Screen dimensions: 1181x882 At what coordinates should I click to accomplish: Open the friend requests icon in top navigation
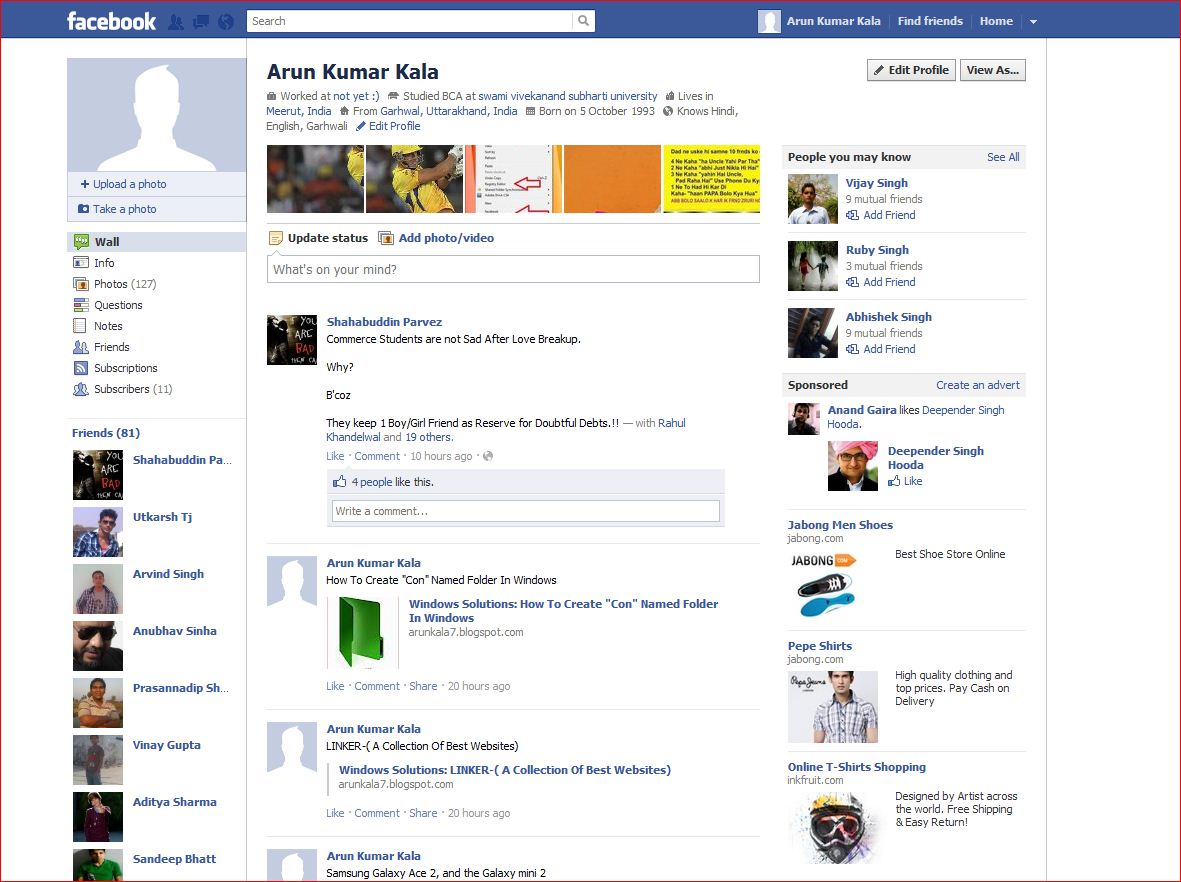pyautogui.click(x=175, y=19)
